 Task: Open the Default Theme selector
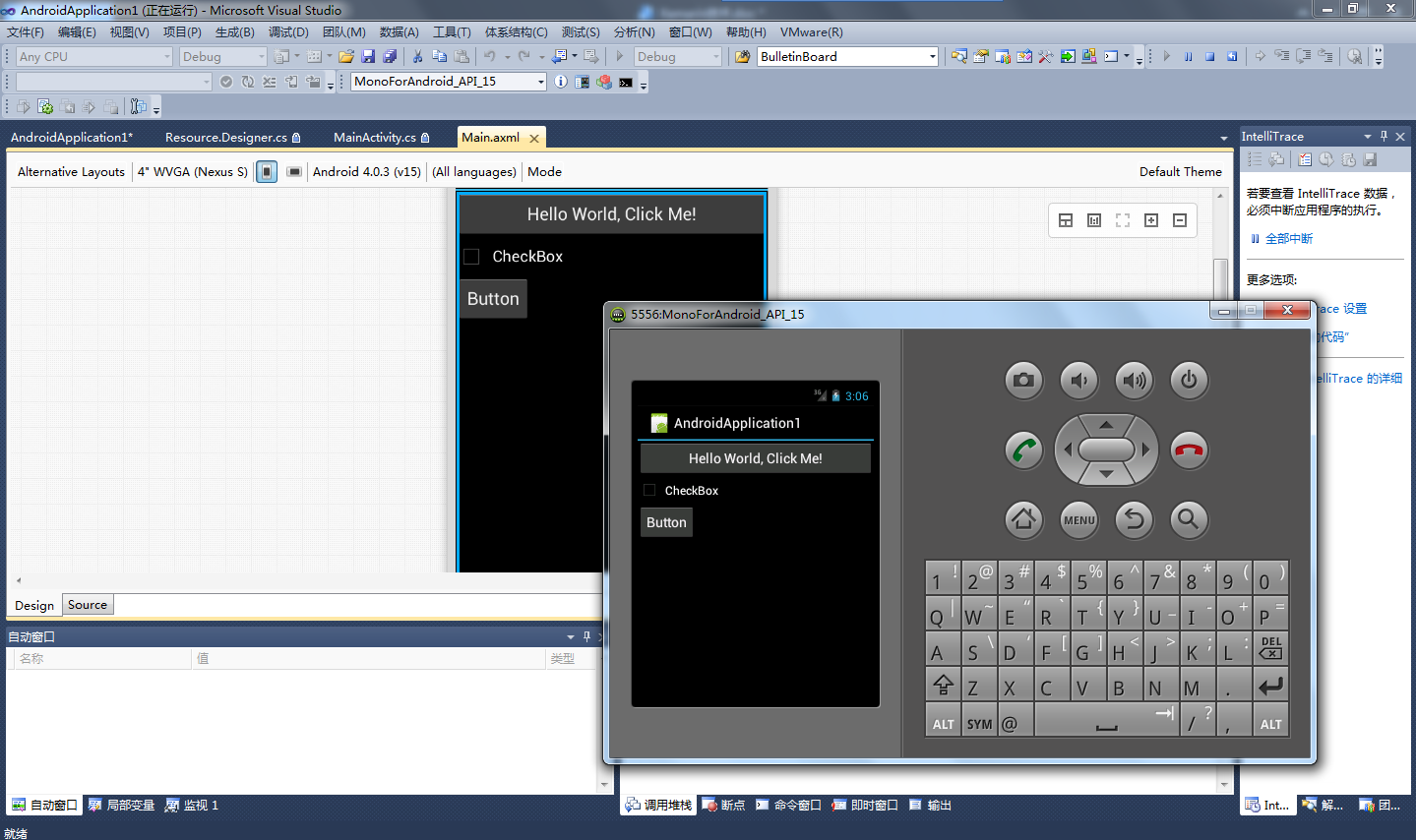tap(1181, 172)
